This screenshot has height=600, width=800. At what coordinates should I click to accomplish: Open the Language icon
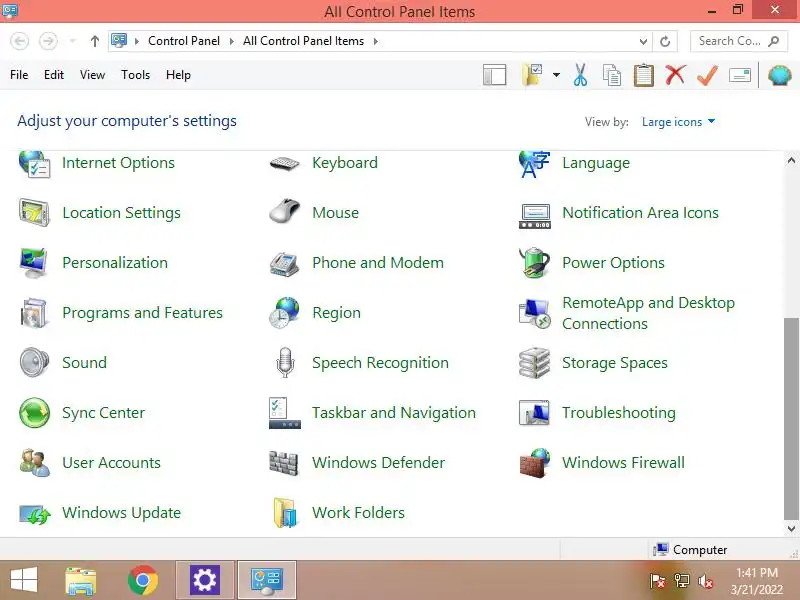[x=534, y=163]
